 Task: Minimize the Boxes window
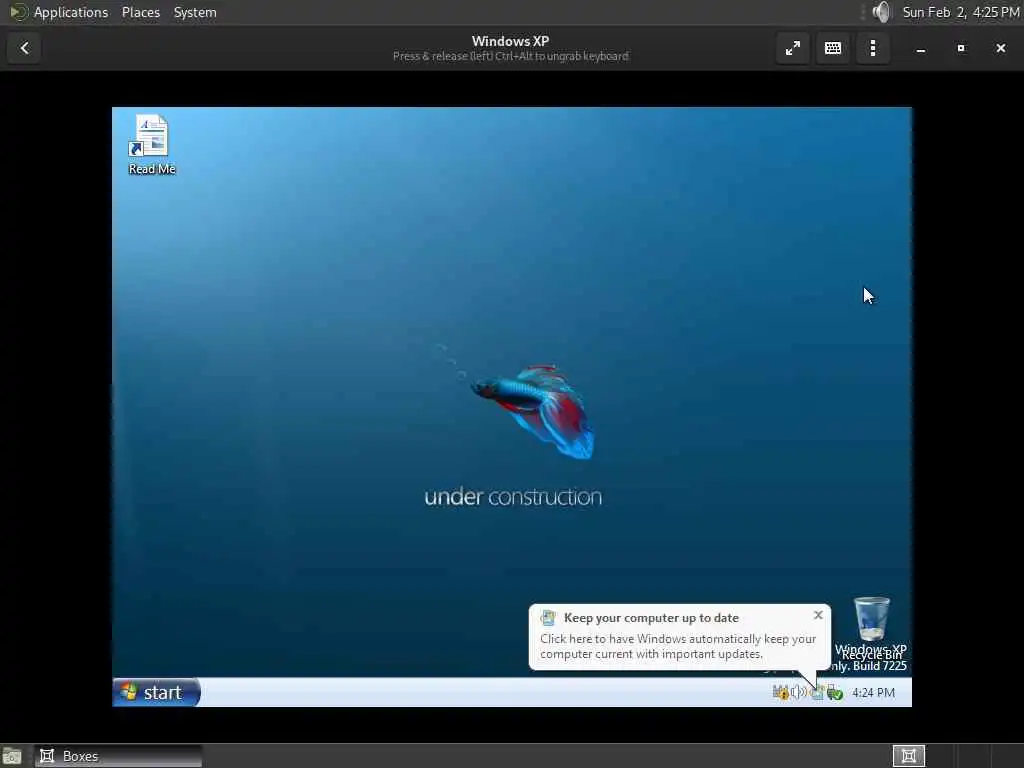920,48
